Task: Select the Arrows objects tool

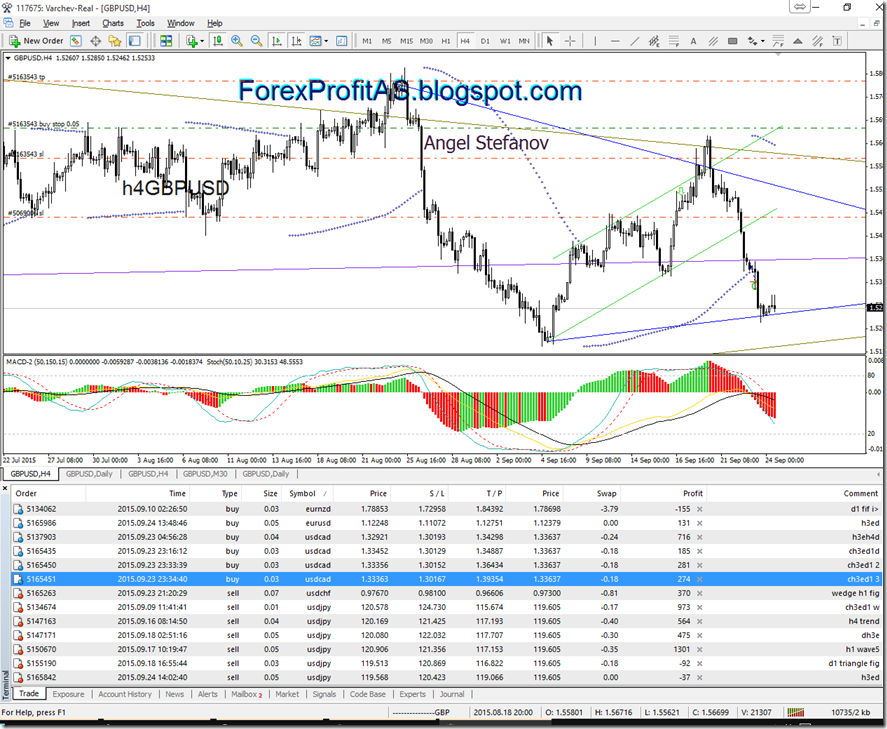Action: (753, 41)
